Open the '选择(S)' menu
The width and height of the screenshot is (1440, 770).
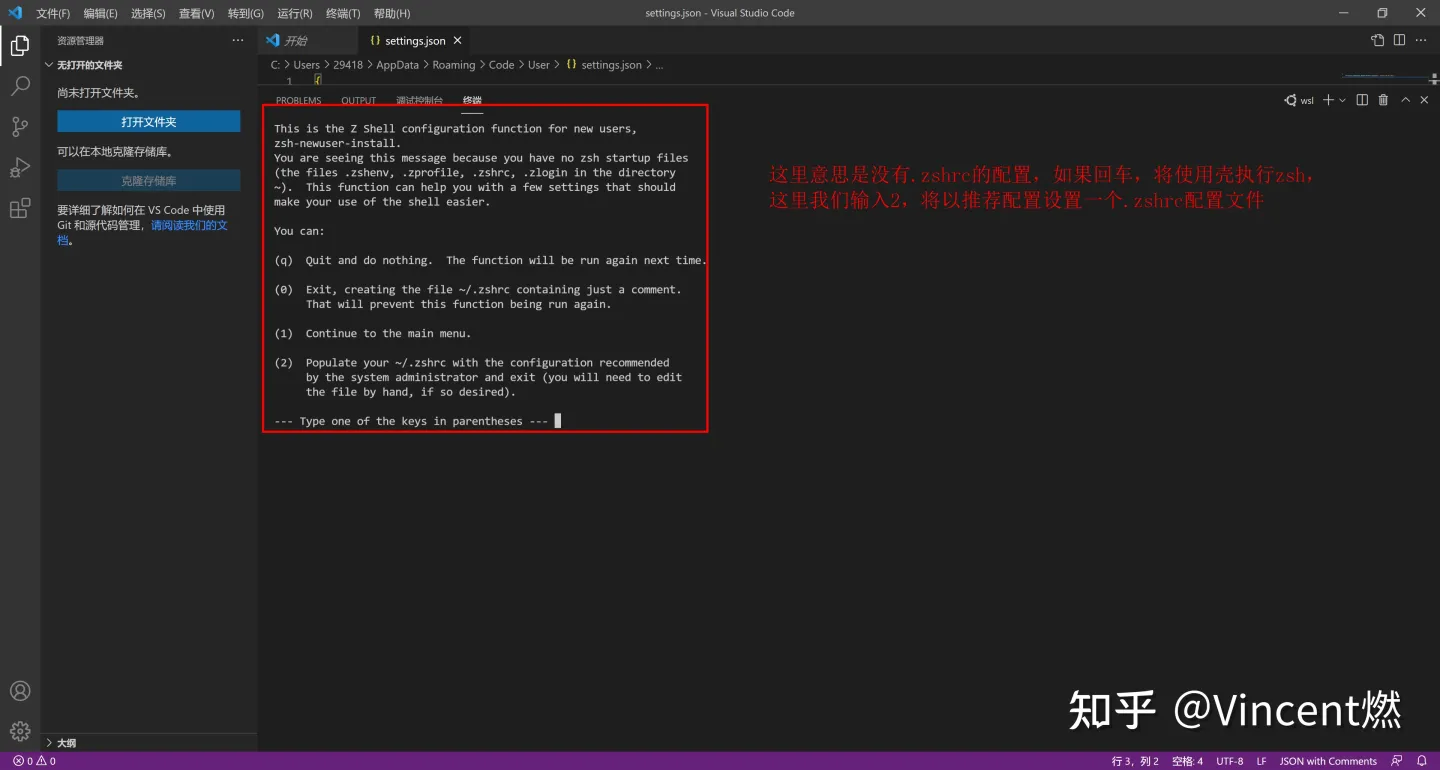tap(148, 13)
